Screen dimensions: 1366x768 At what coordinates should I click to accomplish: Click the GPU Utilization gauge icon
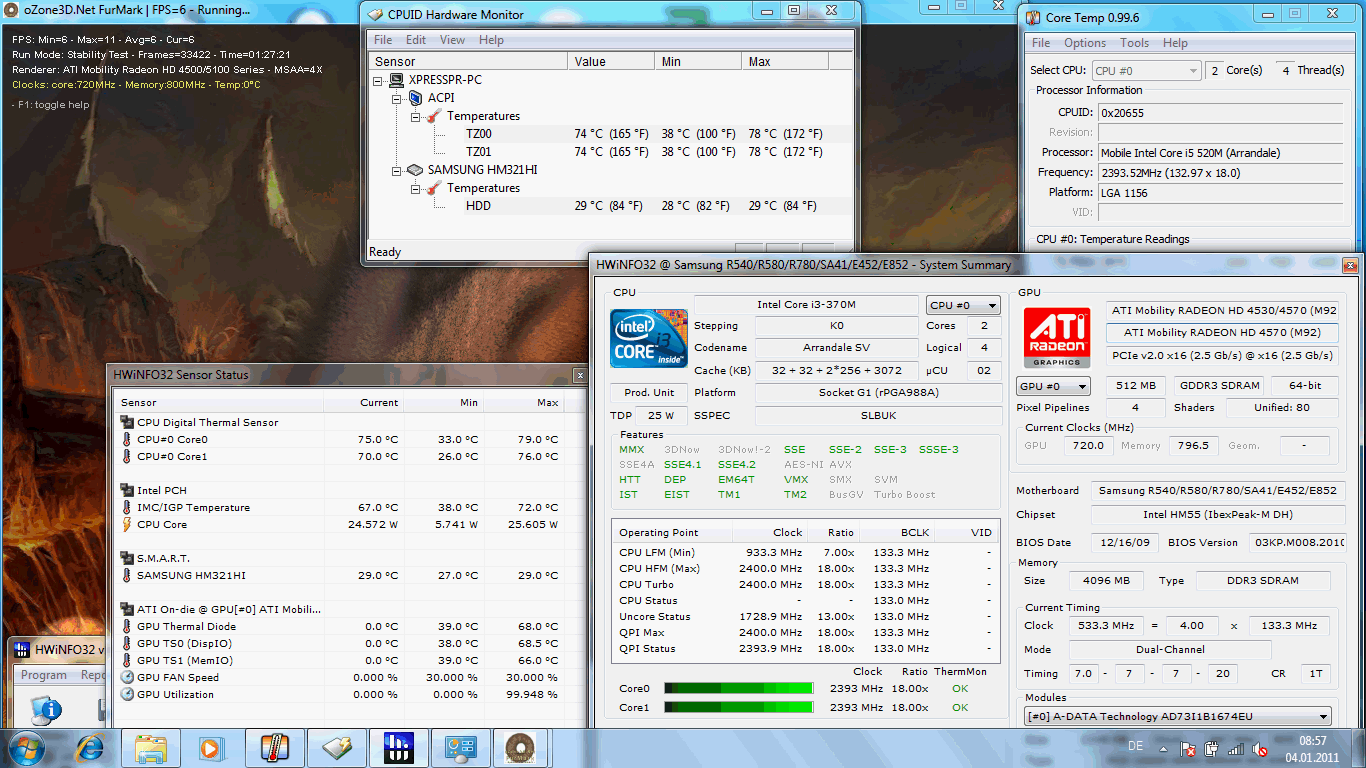pyautogui.click(x=127, y=694)
